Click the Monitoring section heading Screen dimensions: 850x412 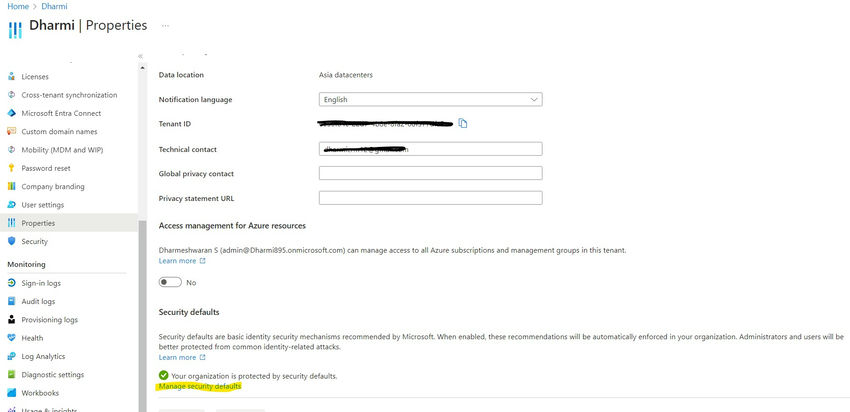pyautogui.click(x=27, y=265)
